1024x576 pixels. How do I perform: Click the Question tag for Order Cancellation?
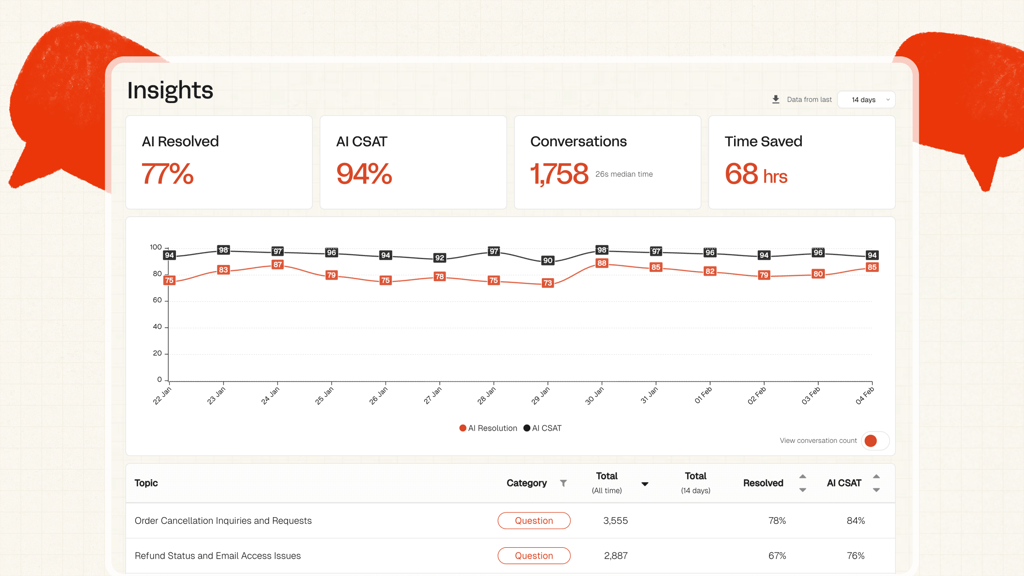[534, 520]
